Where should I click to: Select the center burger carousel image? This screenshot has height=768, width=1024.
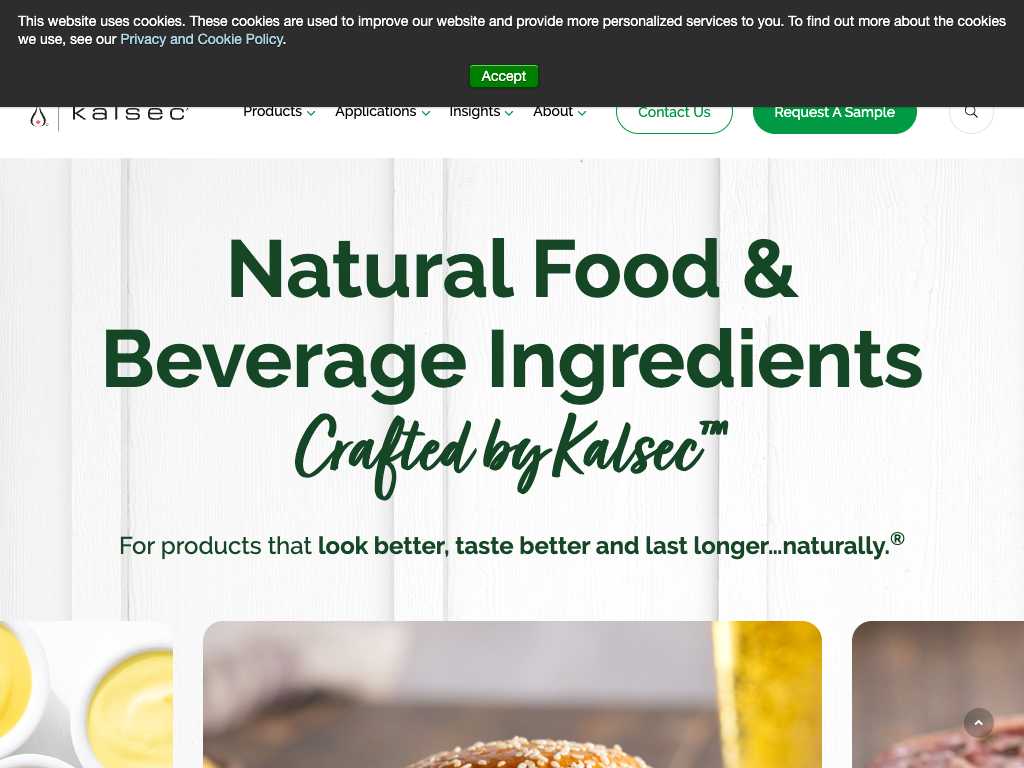[512, 694]
